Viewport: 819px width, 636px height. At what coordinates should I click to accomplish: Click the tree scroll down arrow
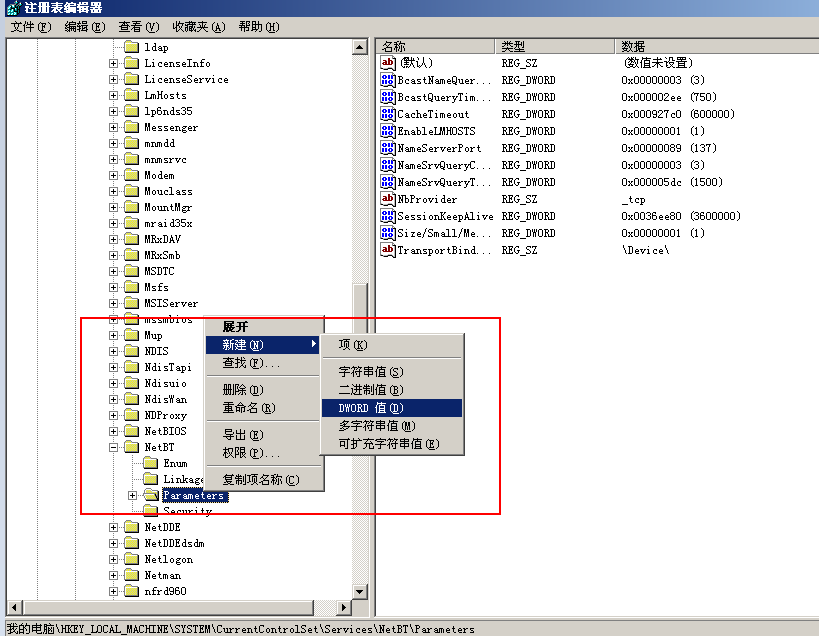point(360,592)
